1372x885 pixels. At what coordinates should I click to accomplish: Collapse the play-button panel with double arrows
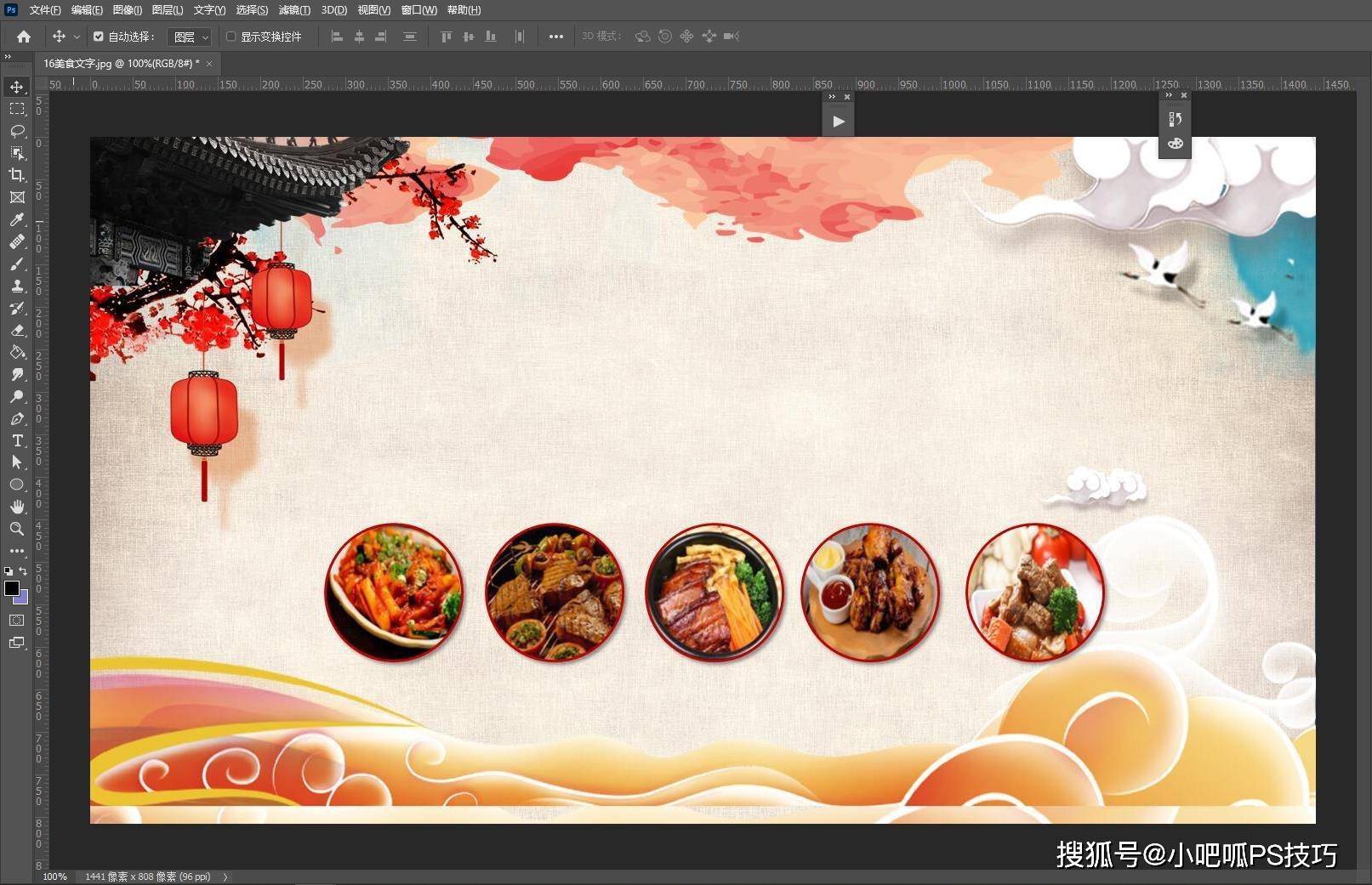point(832,97)
